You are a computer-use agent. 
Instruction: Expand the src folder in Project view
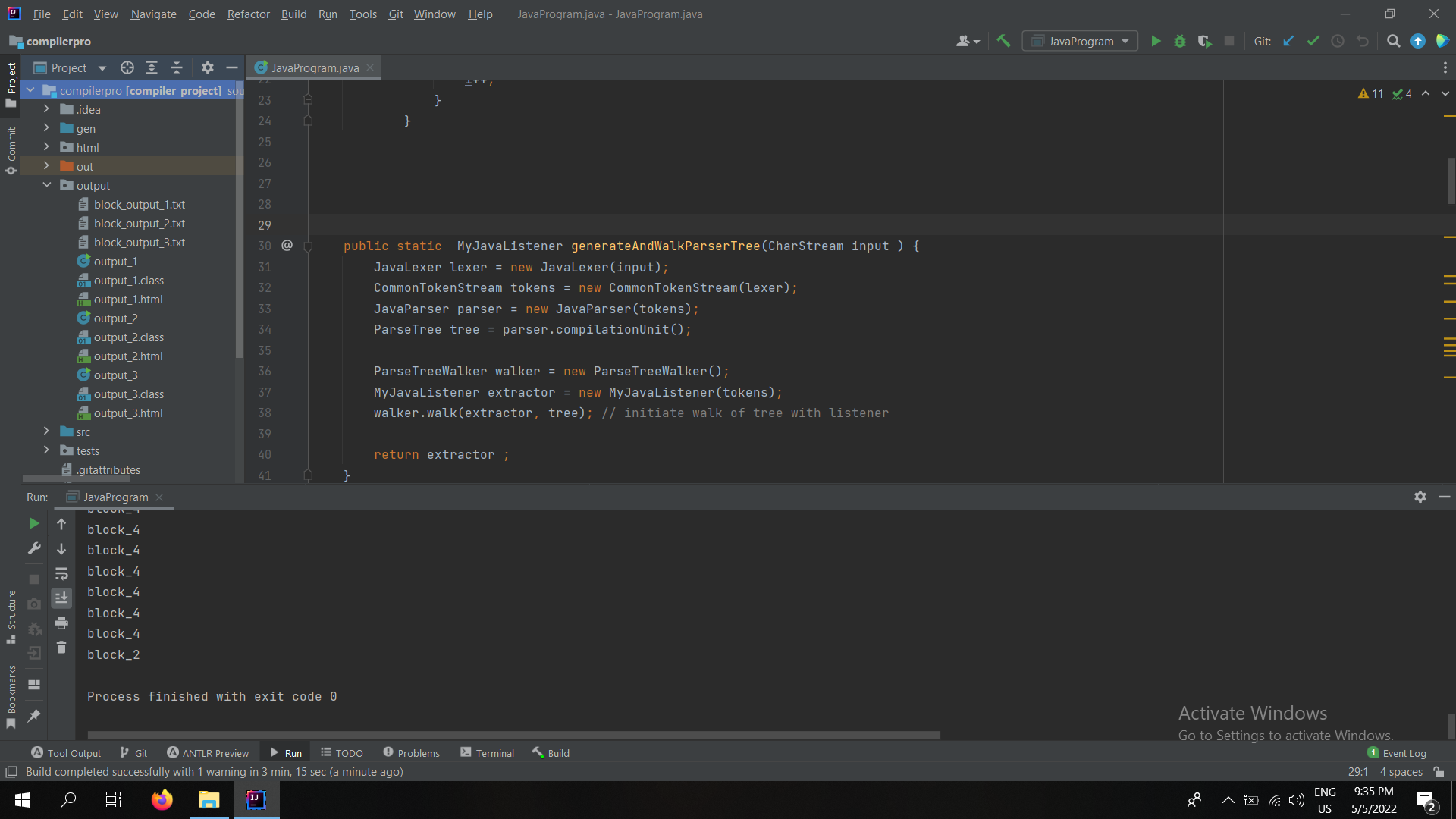coord(46,431)
